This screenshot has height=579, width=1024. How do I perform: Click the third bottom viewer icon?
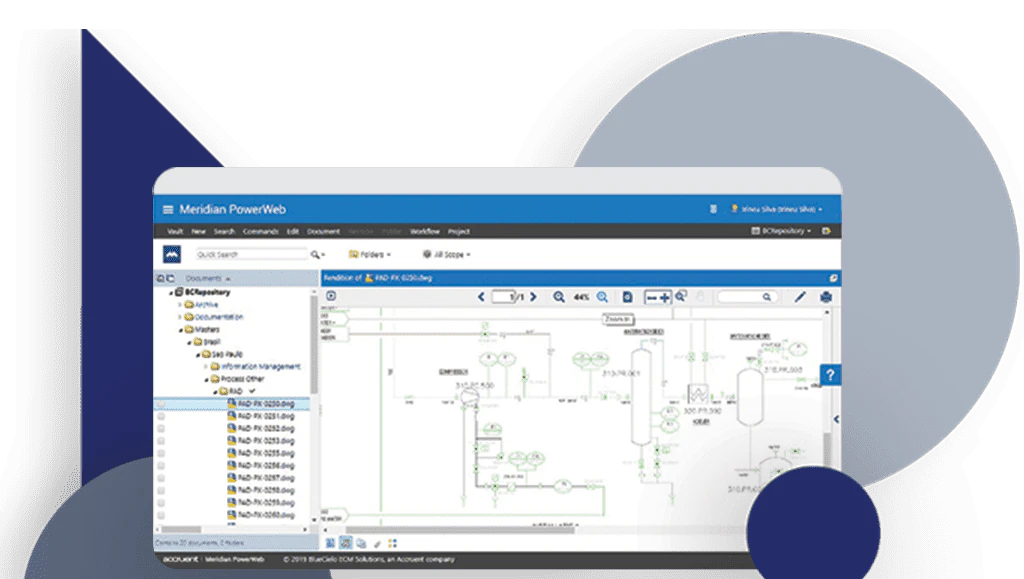pos(361,543)
